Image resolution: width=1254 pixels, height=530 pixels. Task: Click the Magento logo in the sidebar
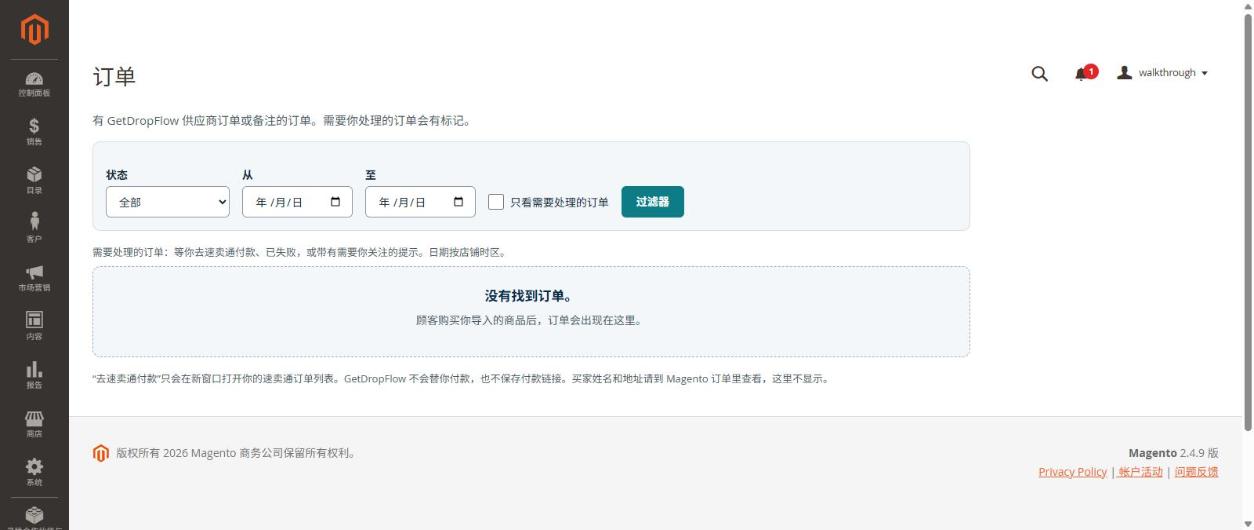click(x=34, y=29)
